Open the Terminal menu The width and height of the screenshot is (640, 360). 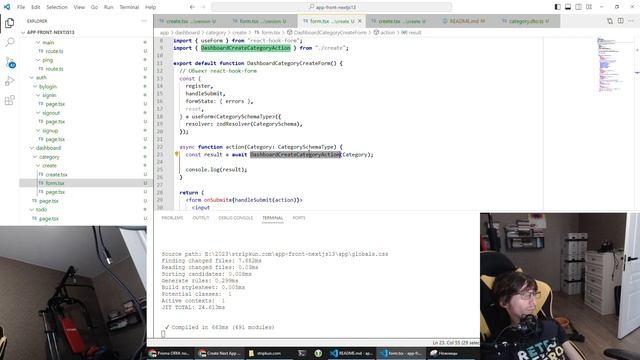(129, 7)
